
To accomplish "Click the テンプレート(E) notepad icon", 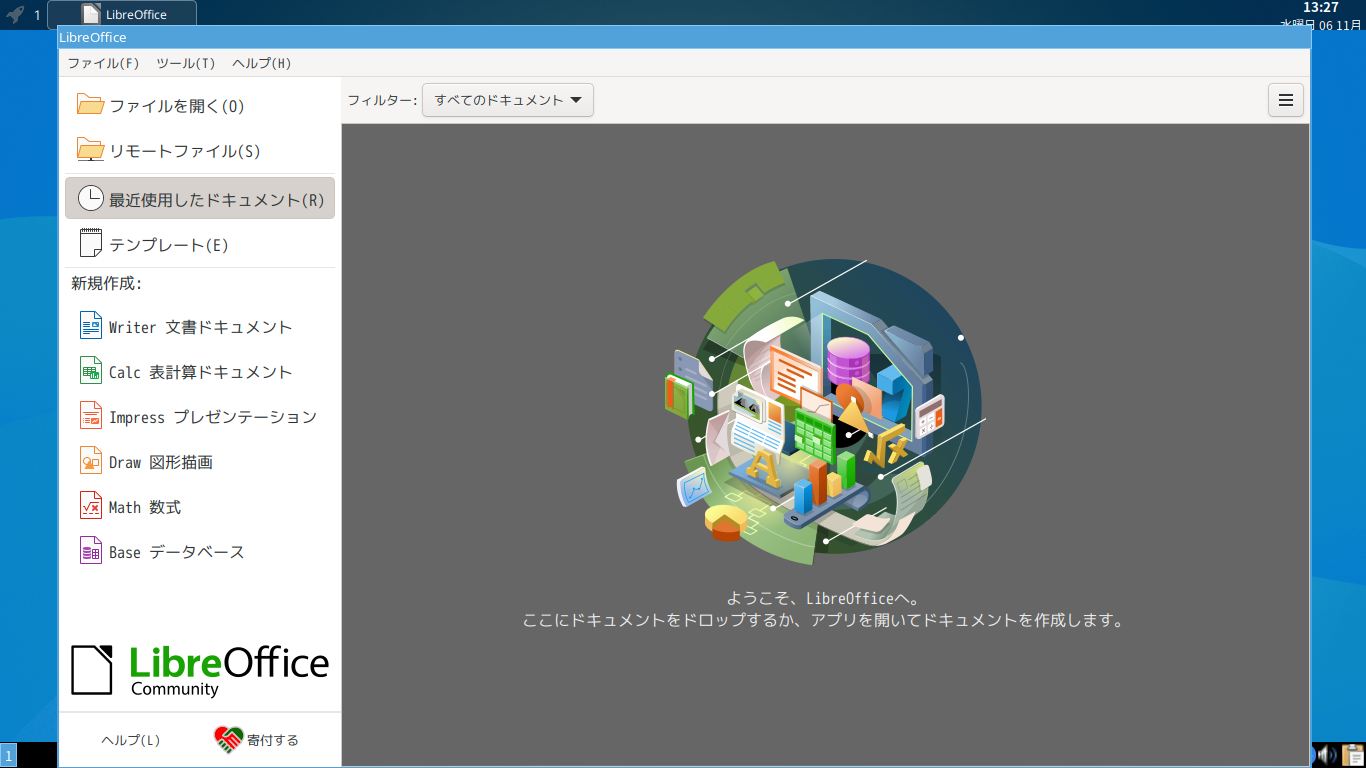I will click(91, 244).
